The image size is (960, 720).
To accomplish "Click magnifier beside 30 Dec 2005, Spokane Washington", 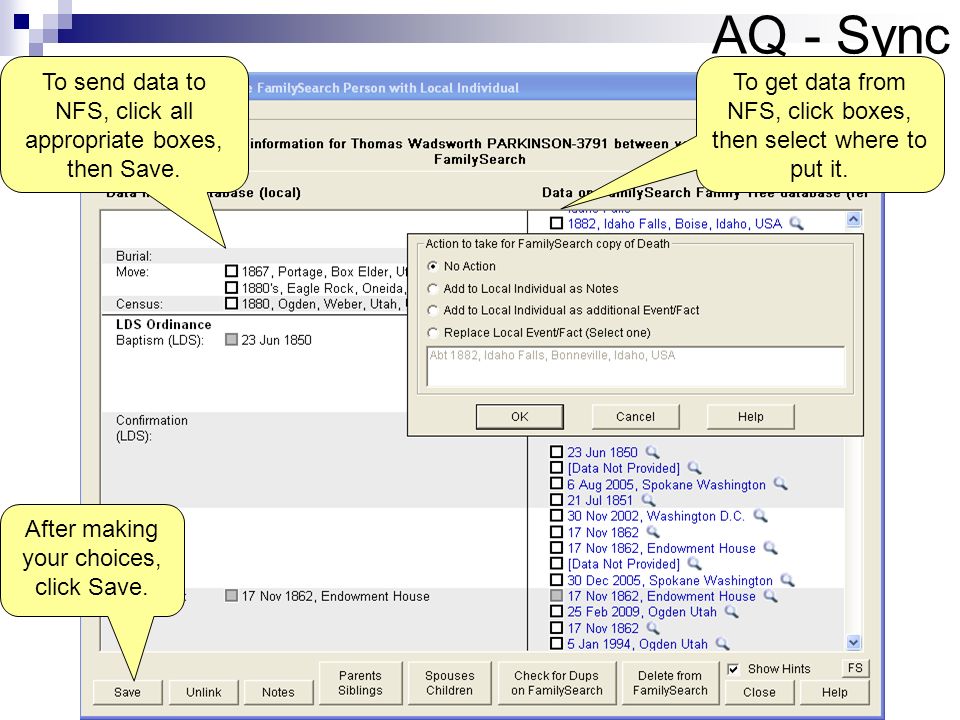I will point(787,579).
